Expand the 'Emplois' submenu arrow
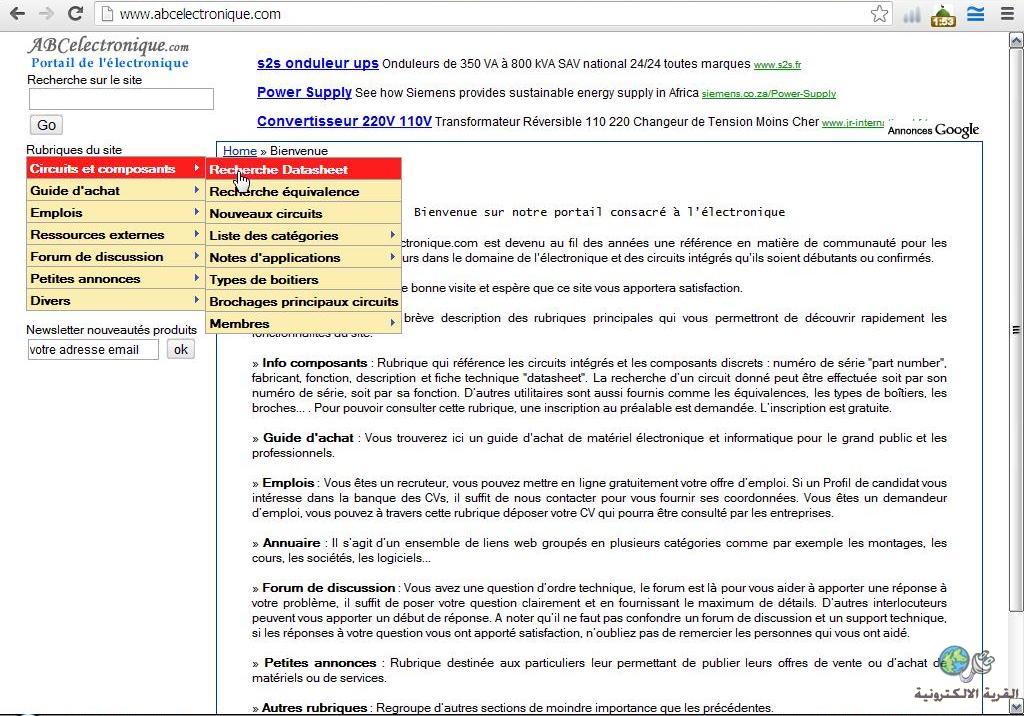Screen dimensions: 1024x716 coord(196,212)
